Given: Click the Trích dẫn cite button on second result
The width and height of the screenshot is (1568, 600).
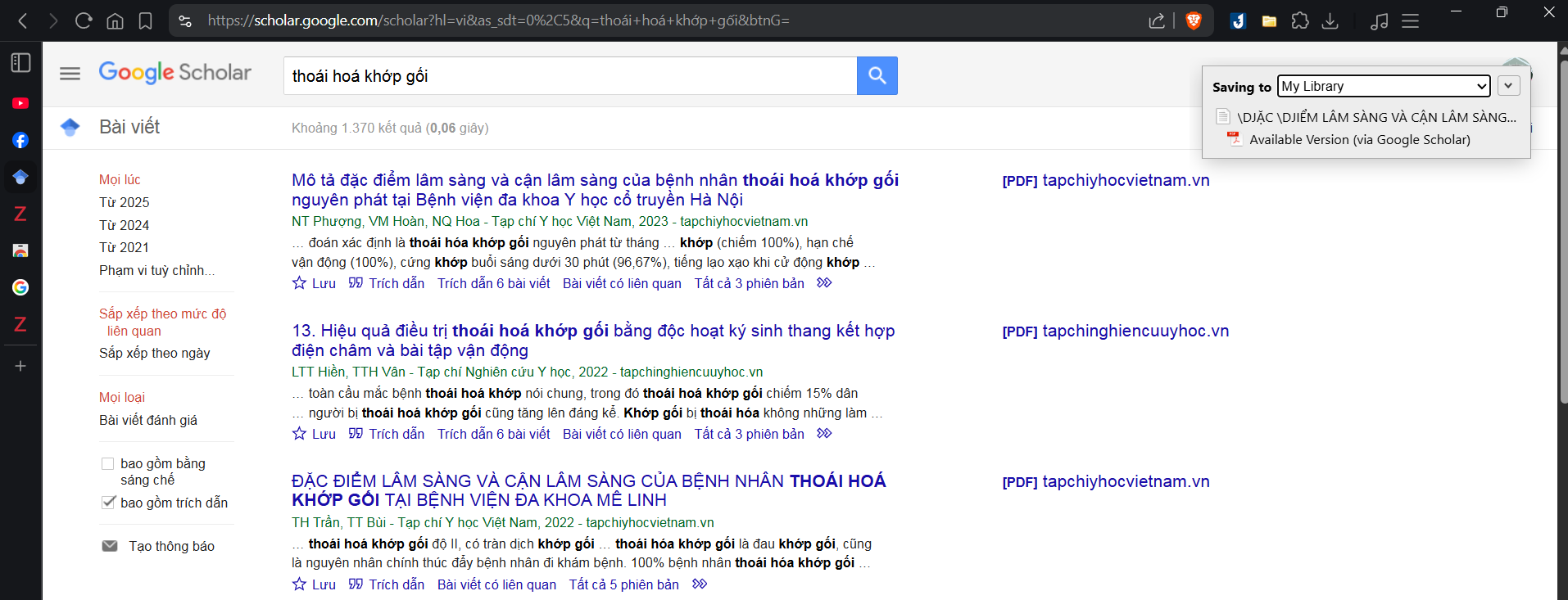Looking at the screenshot, I should coord(387,434).
